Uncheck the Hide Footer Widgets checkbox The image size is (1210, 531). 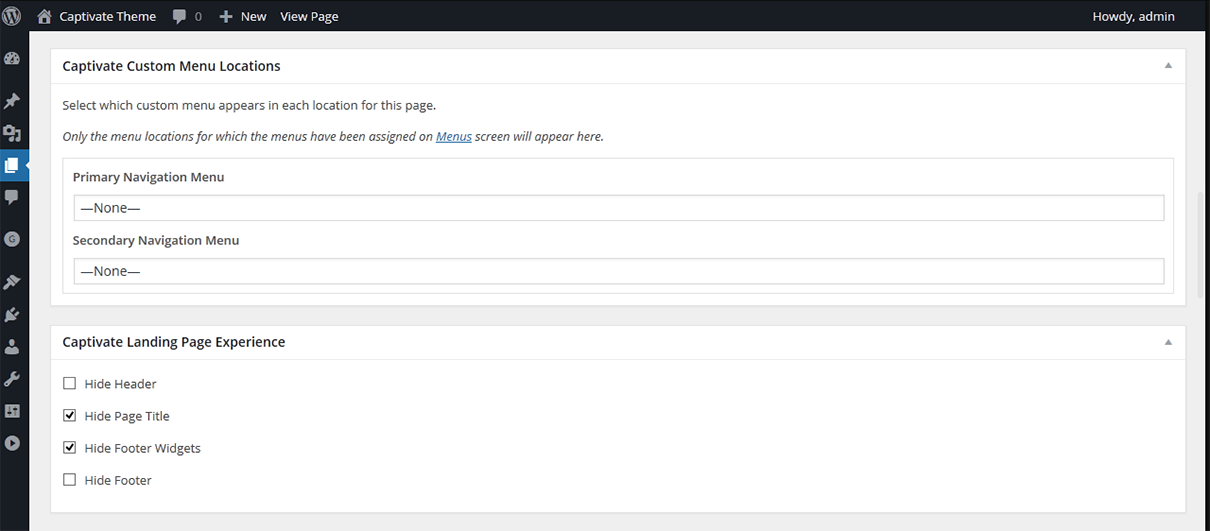[x=70, y=447]
